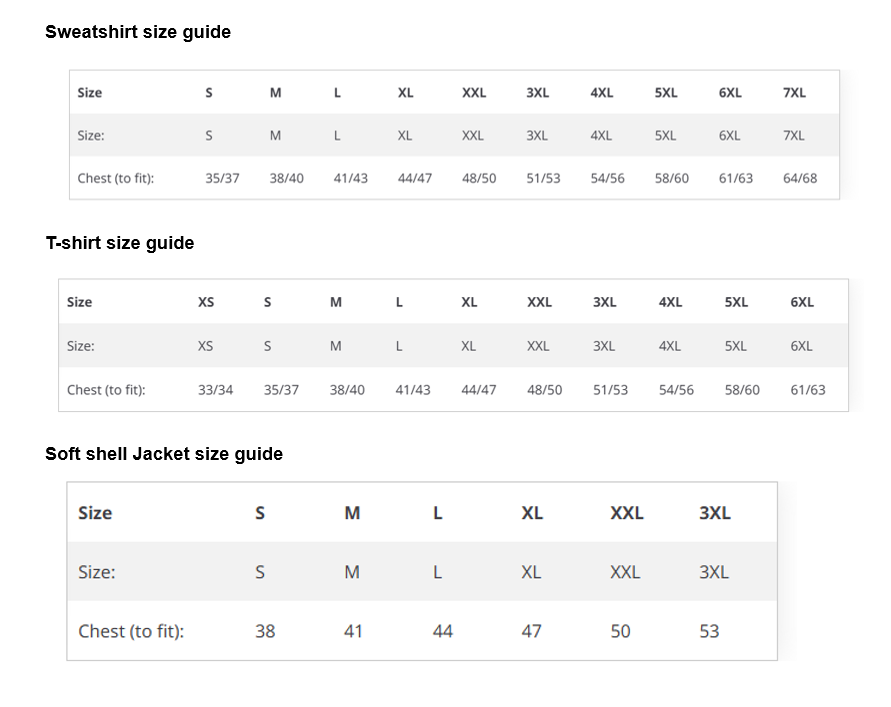Select the 6XL header in the T-shirt table
This screenshot has width=891, height=707.
[x=802, y=302]
